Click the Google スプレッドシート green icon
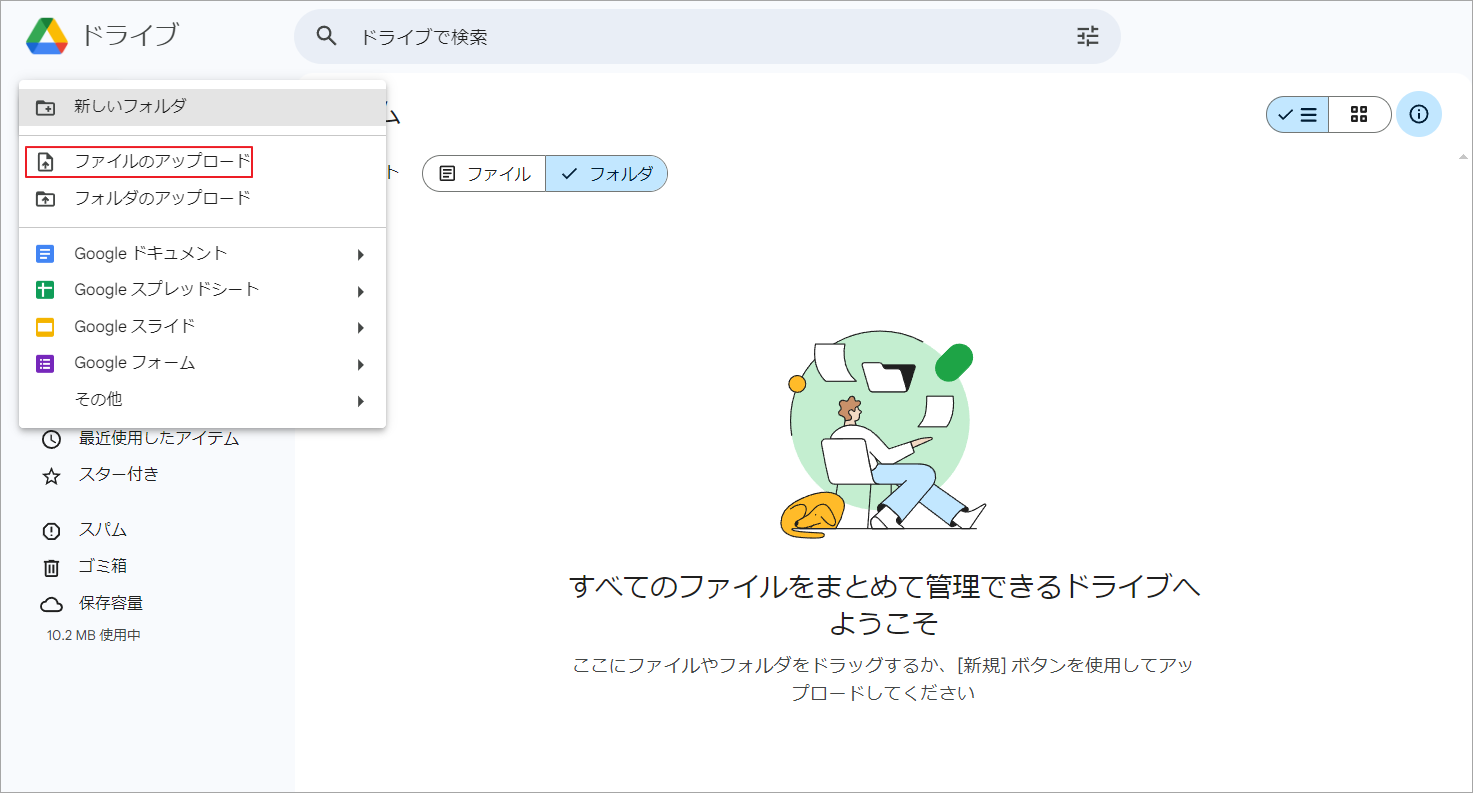The image size is (1473, 793). click(x=45, y=290)
